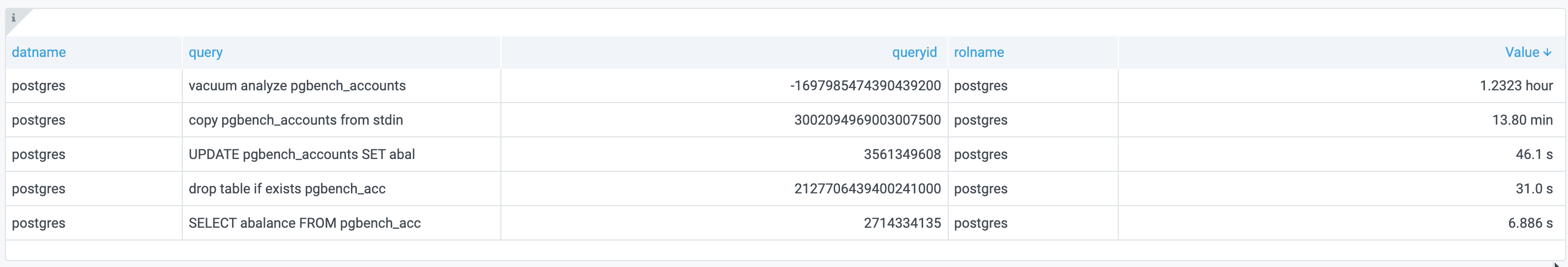Select the 46.1 s value cell

(x=1533, y=155)
